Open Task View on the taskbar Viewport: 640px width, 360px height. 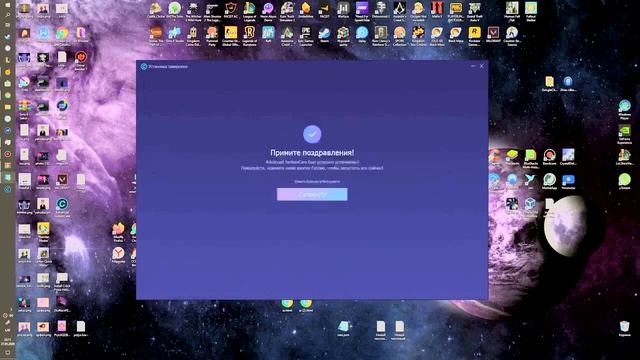[8, 25]
